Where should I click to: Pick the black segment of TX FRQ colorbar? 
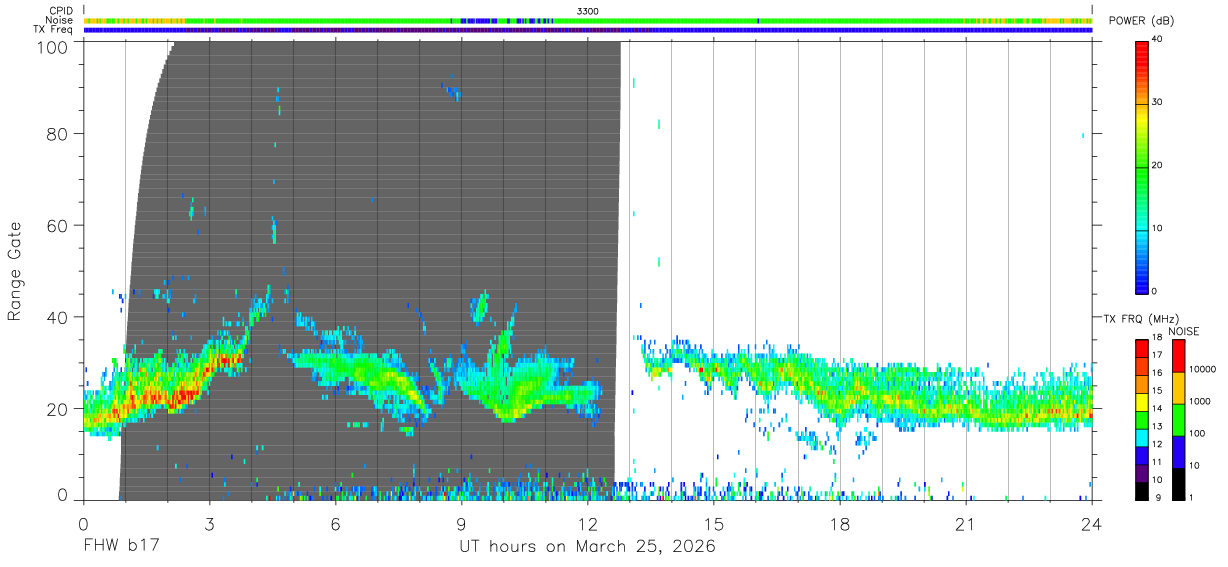pos(1141,491)
